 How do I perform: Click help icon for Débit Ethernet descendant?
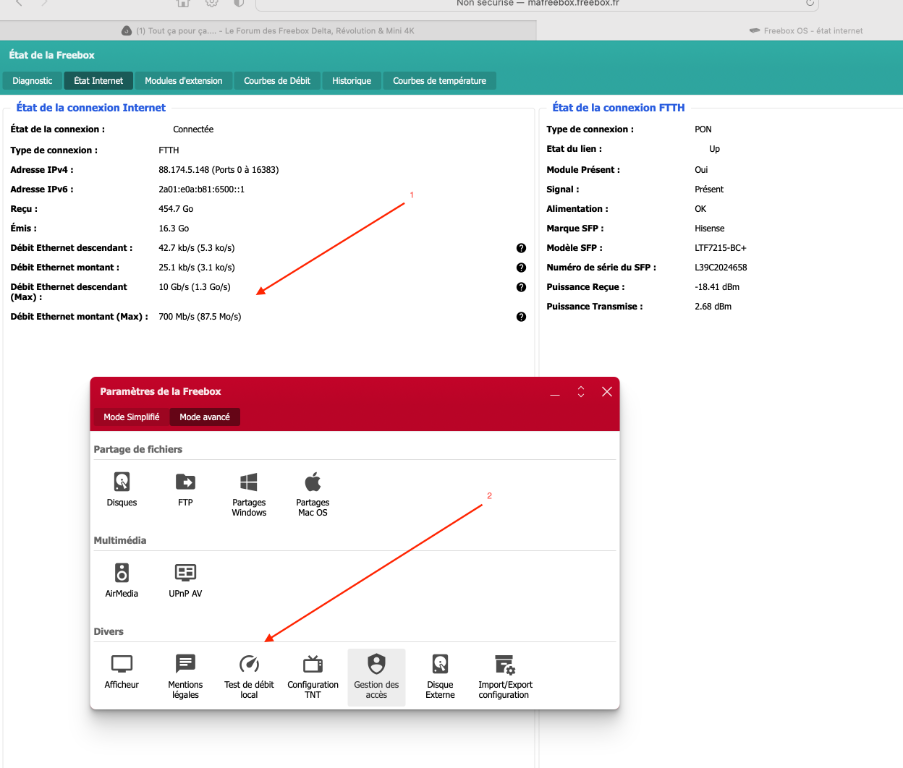point(521,248)
